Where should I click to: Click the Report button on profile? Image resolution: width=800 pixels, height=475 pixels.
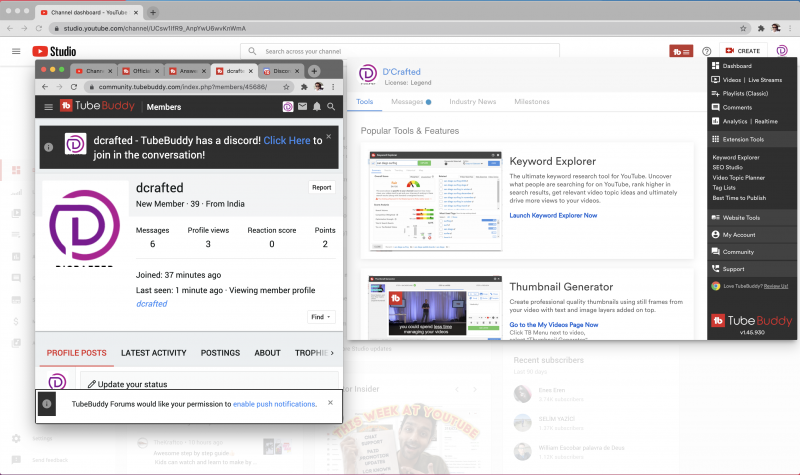321,187
